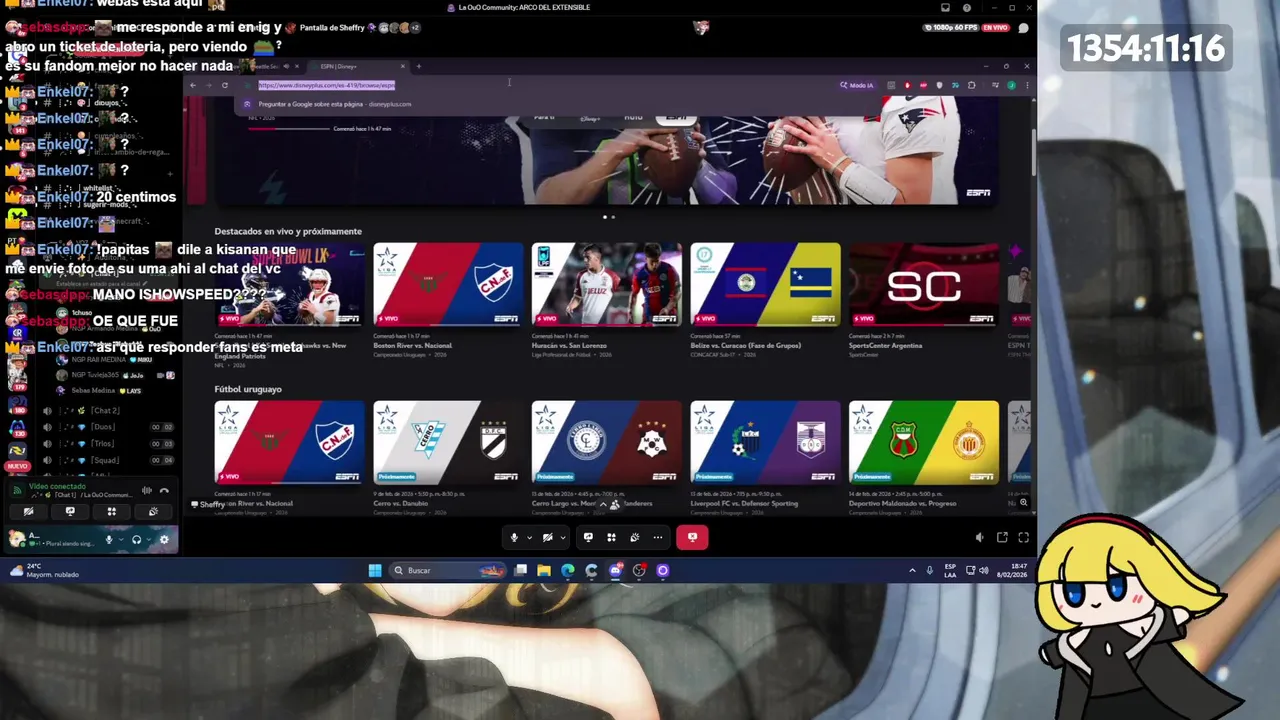Click the disneyplus.com address bar
The width and height of the screenshot is (1280, 720).
[x=535, y=85]
